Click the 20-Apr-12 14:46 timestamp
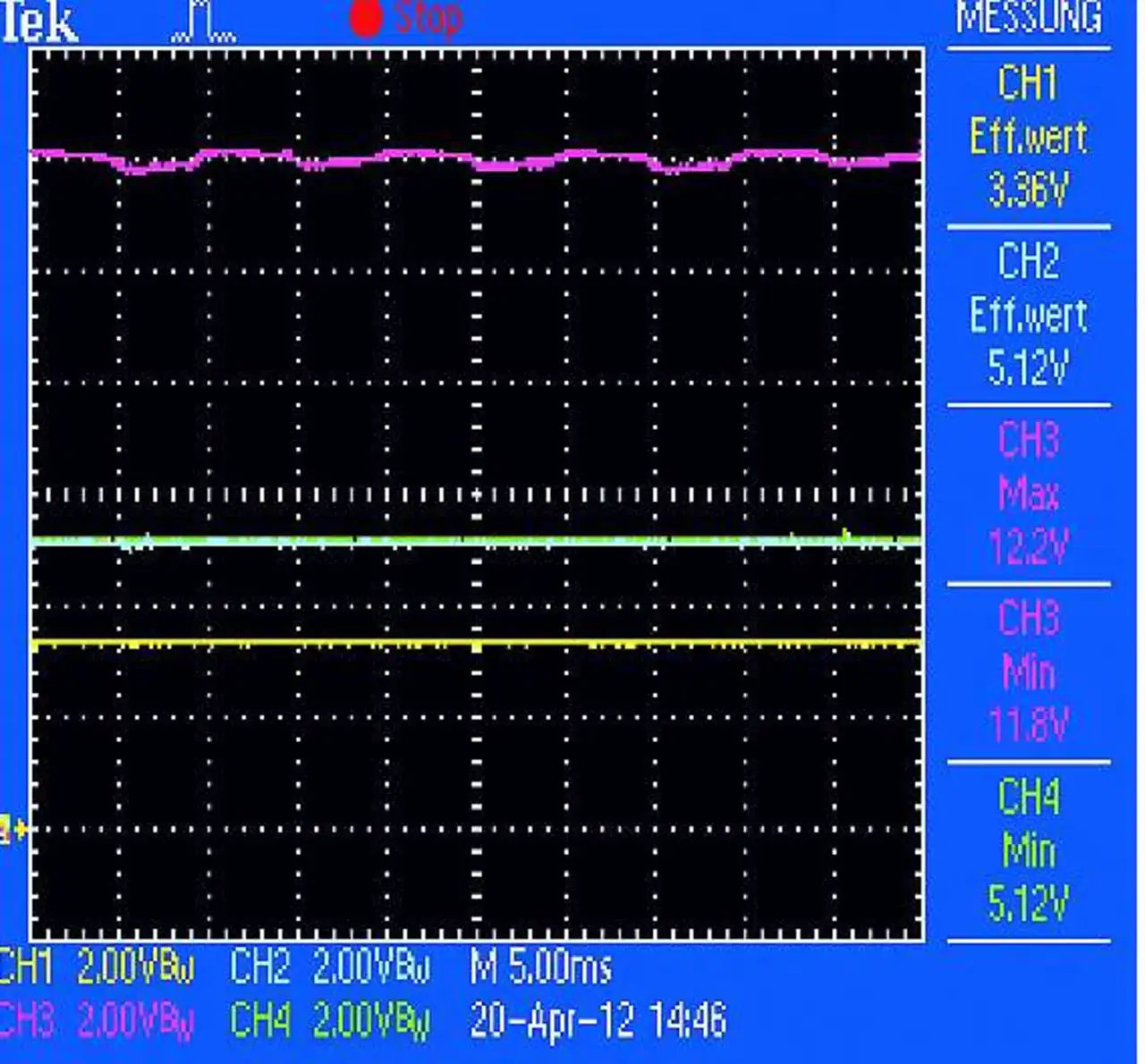Screen dimensions: 1145x1064 598,1019
